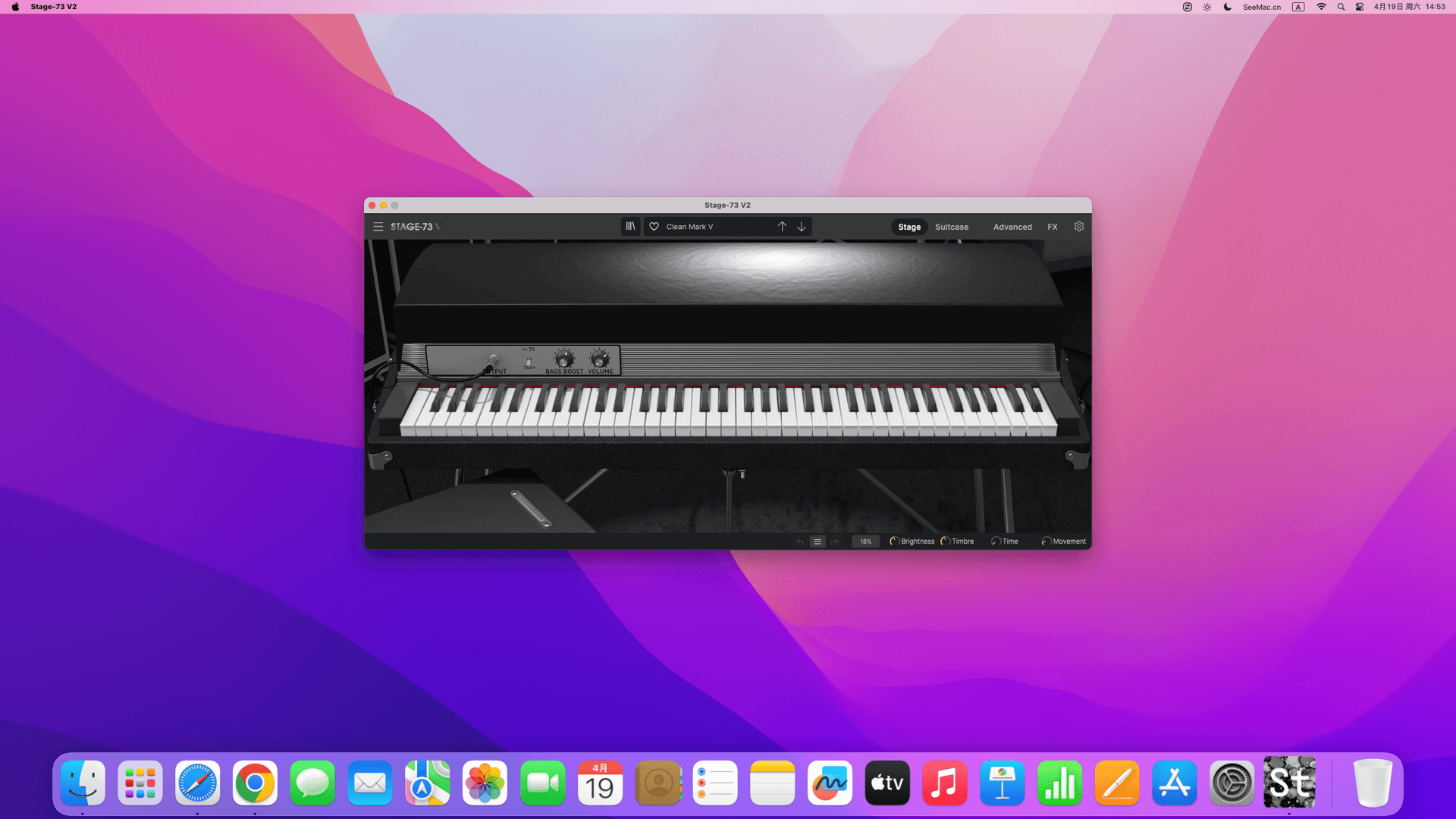Image resolution: width=1456 pixels, height=819 pixels.
Task: Load the previous preset with the up arrow
Action: tap(782, 227)
